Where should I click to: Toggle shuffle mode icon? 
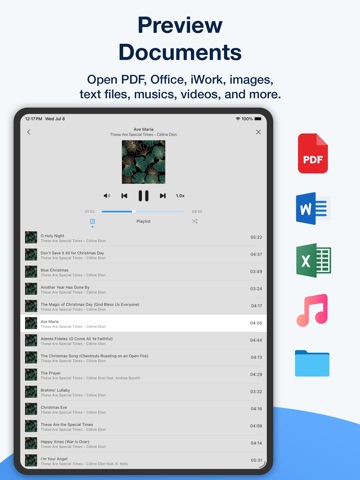[195, 221]
